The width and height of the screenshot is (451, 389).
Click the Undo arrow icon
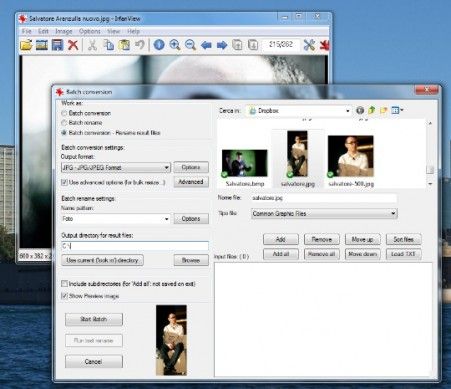point(139,45)
